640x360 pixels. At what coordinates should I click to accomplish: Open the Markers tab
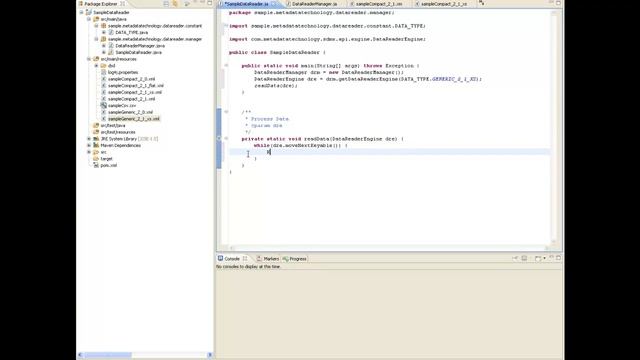click(268, 259)
